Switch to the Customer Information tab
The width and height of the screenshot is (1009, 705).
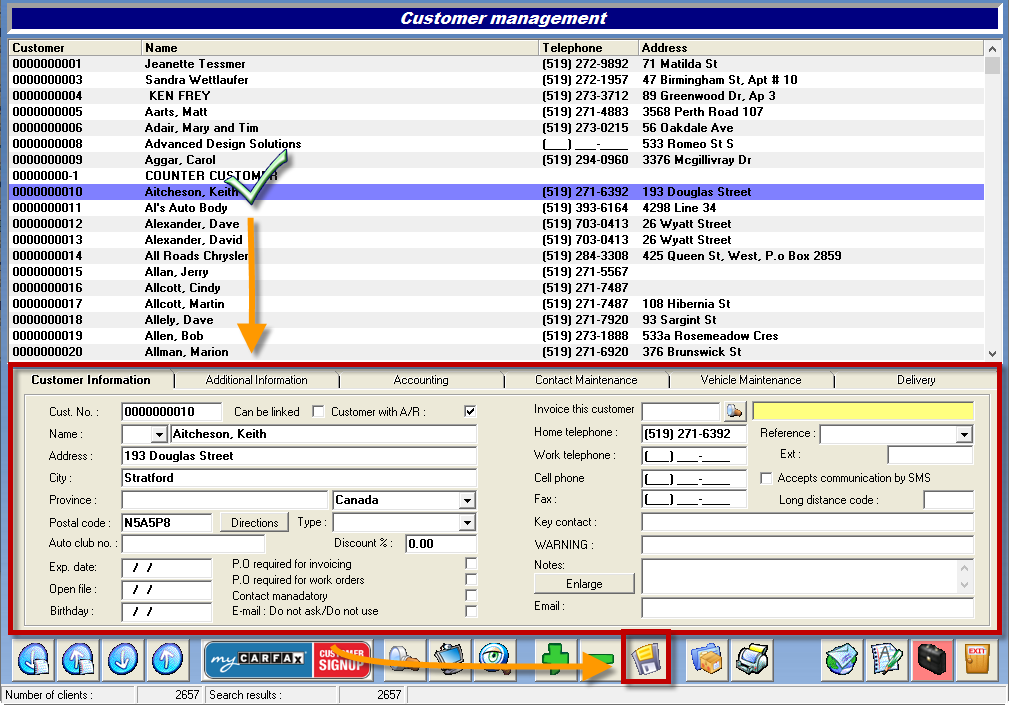coord(91,380)
